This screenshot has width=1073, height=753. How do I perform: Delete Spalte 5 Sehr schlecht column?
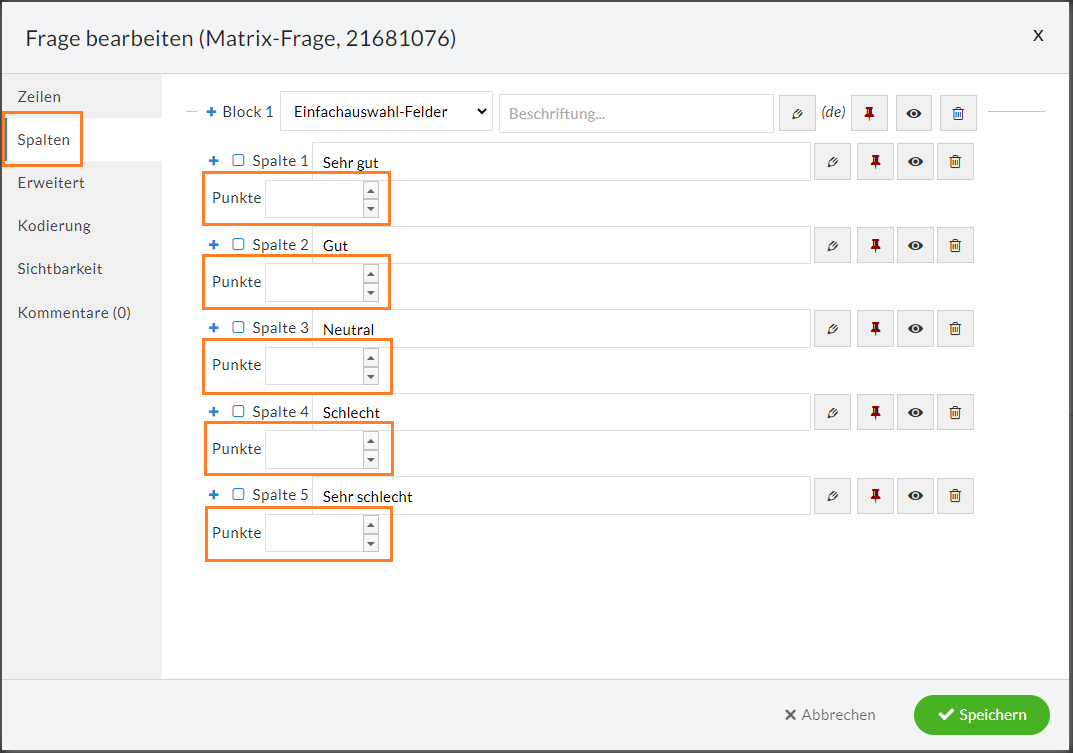click(955, 496)
